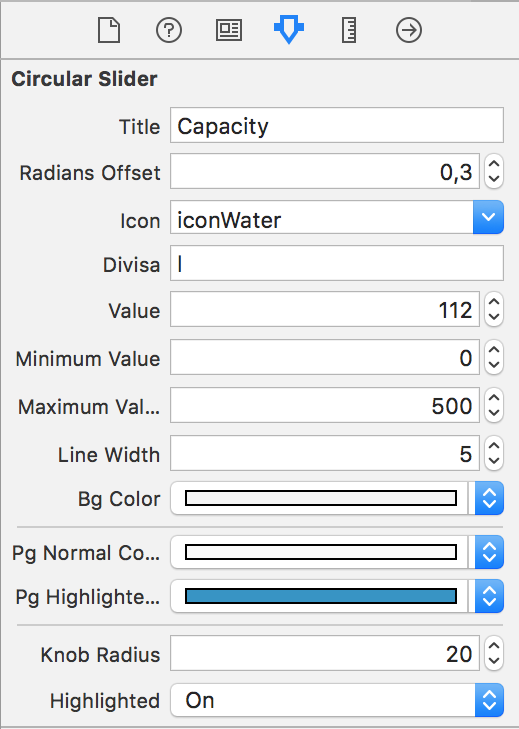Viewport: 519px width, 729px height.
Task: Expand the Icon combo box arrow
Action: click(x=488, y=217)
